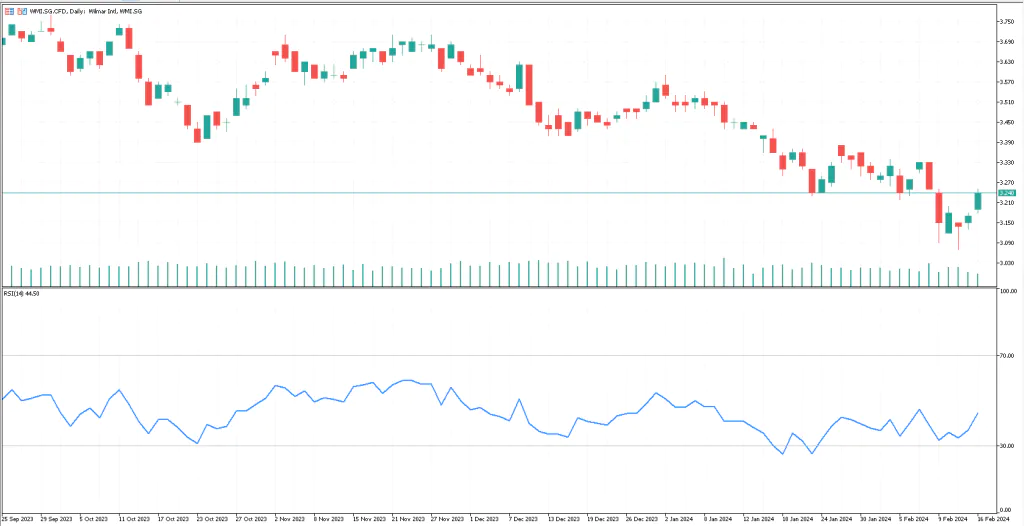
Task: Click the 0.00 RSI scale label
Action: 1008,508
